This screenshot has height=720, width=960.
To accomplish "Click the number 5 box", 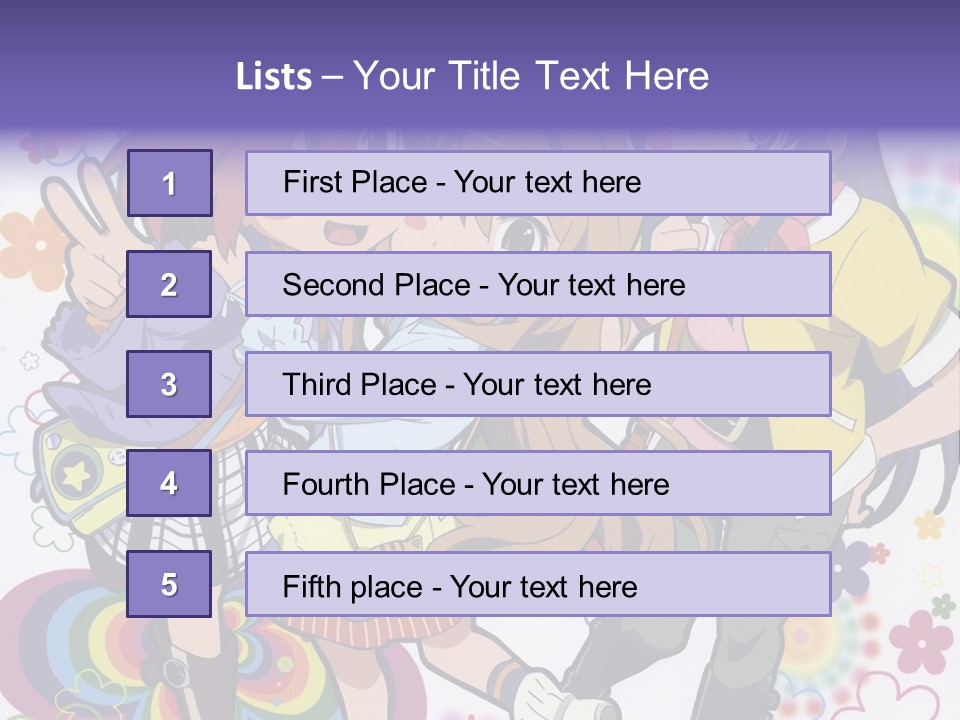I will pyautogui.click(x=169, y=584).
